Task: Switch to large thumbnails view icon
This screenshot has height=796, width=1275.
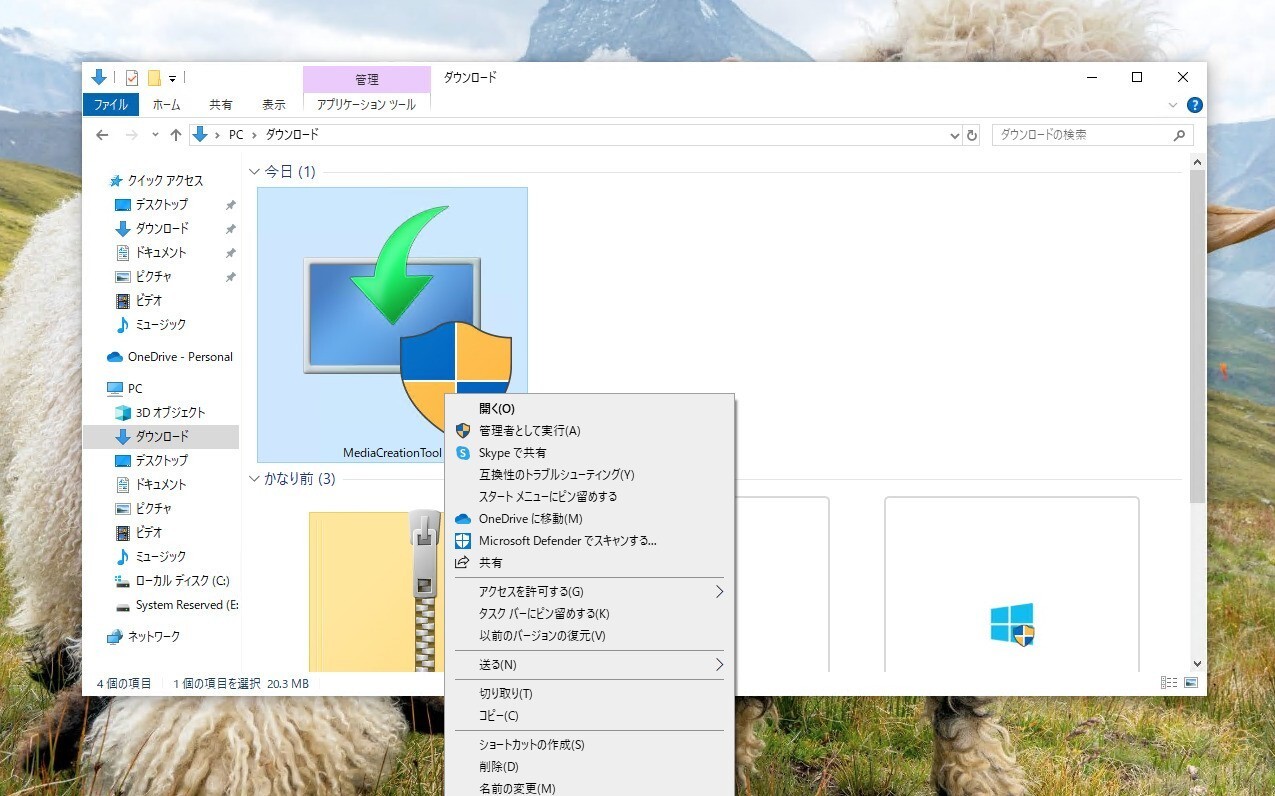Action: point(1191,683)
